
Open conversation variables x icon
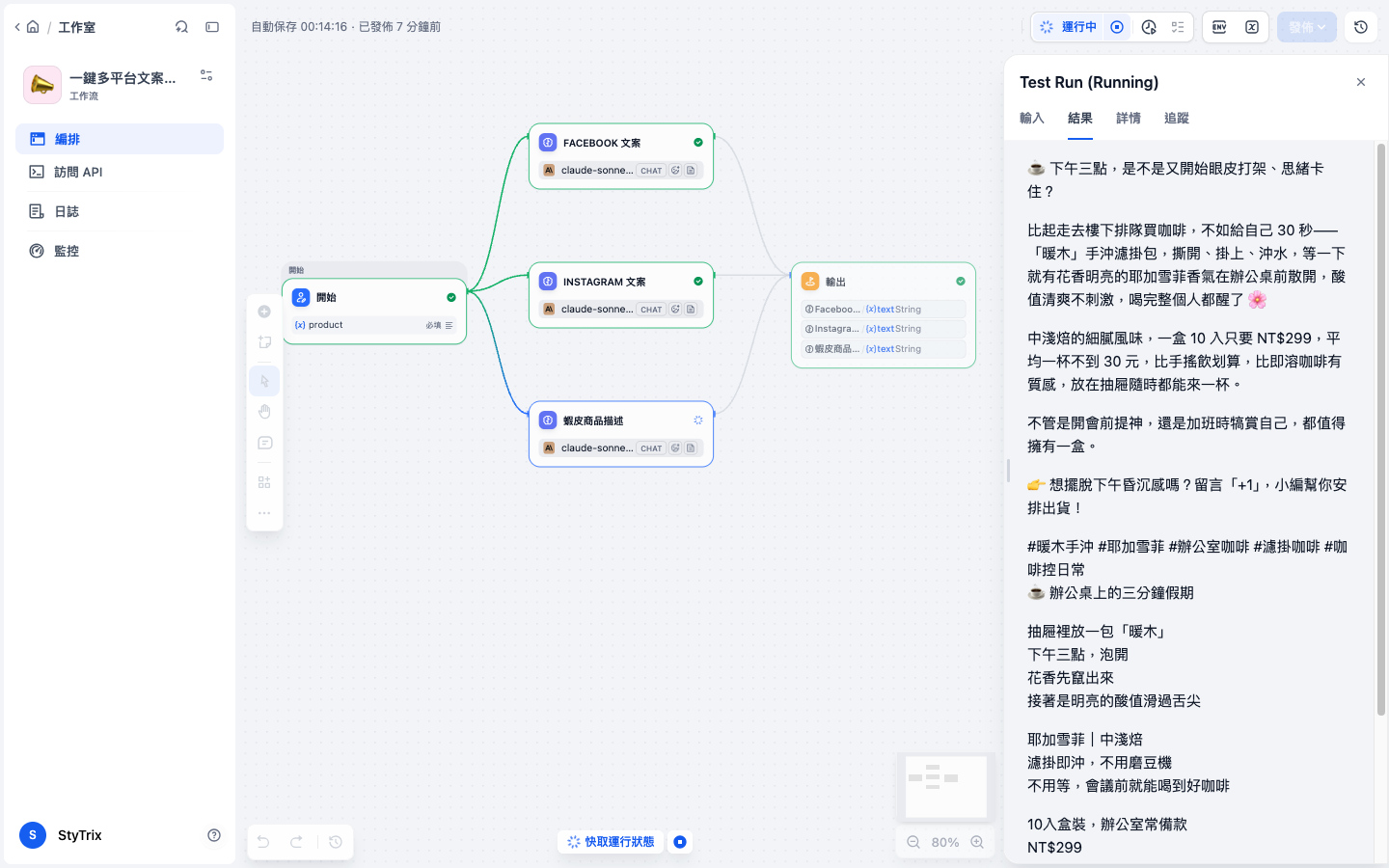click(x=1252, y=27)
